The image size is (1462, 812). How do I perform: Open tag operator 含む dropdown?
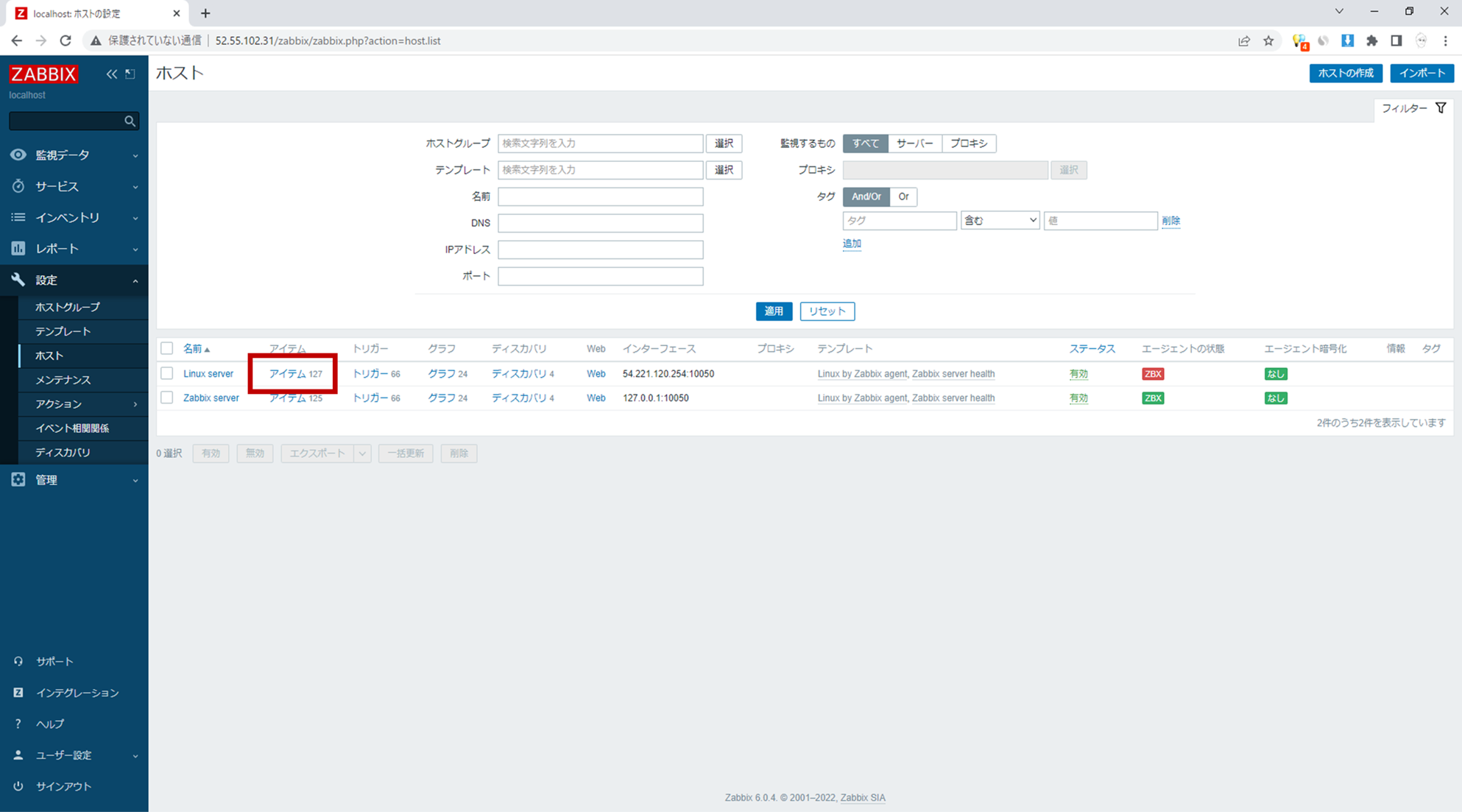coord(1000,221)
